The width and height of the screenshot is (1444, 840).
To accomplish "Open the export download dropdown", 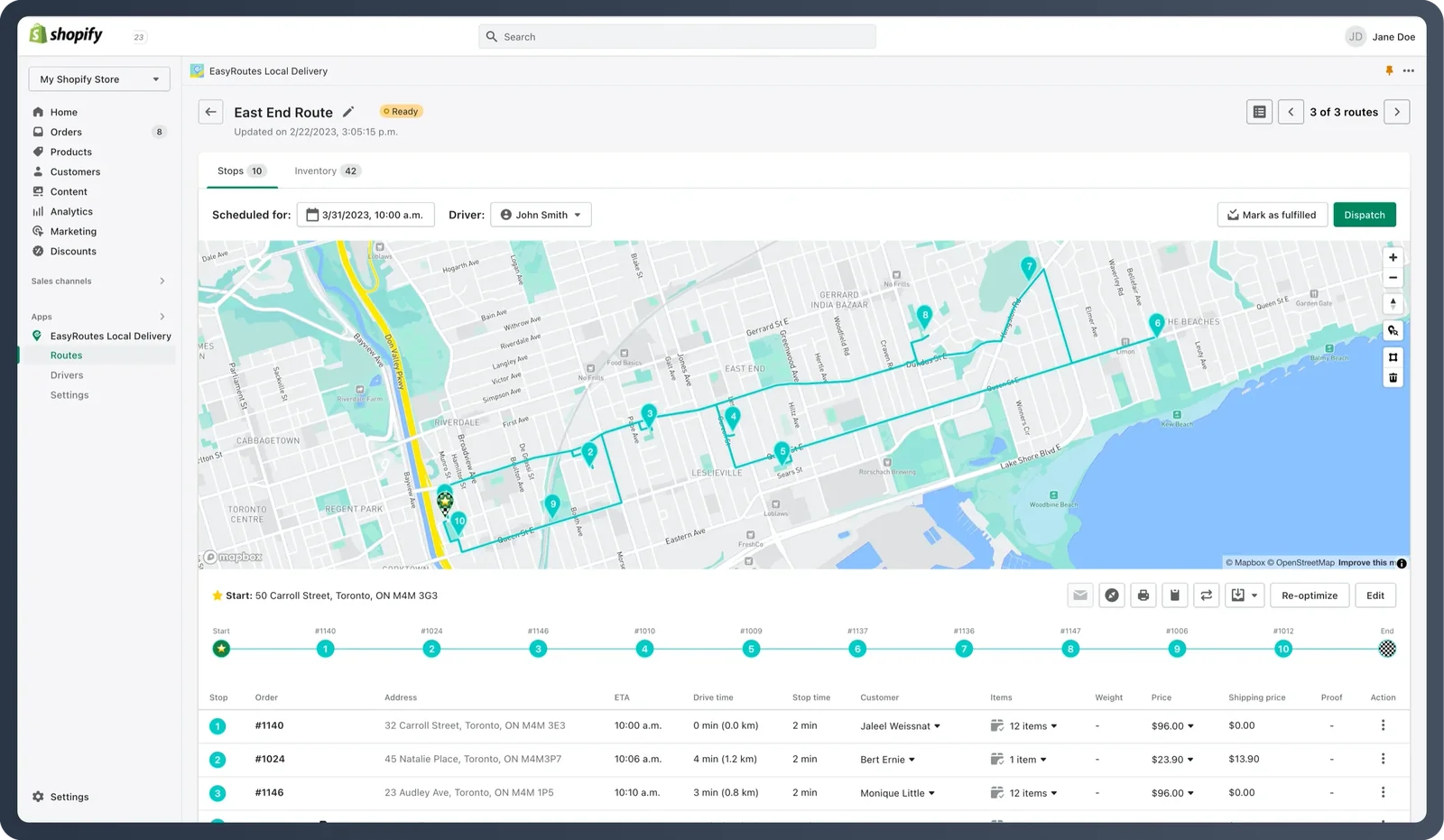I will coord(1245,595).
